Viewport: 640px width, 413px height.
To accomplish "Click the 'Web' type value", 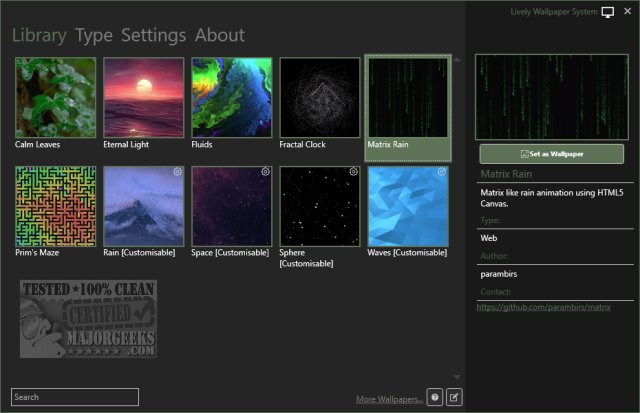I will (x=489, y=238).
